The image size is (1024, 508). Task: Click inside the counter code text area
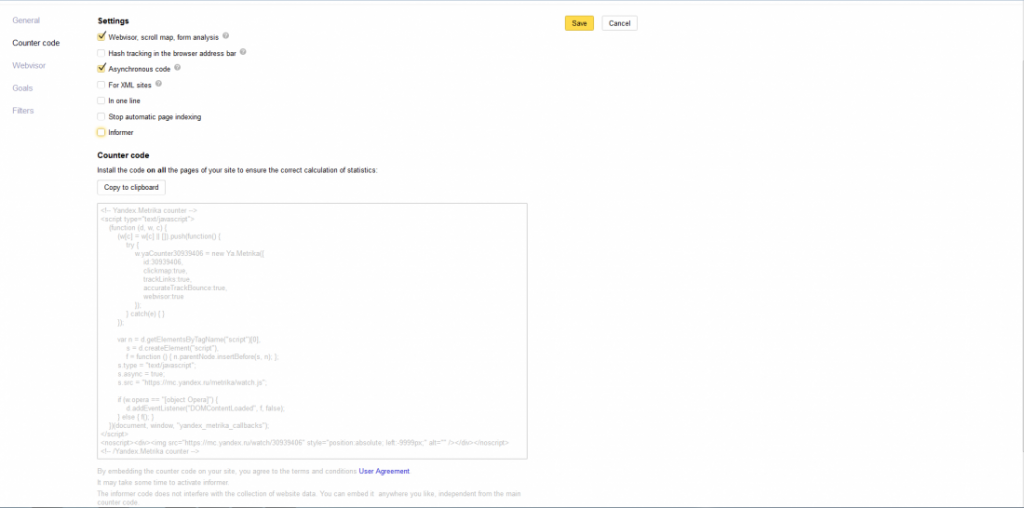point(312,331)
